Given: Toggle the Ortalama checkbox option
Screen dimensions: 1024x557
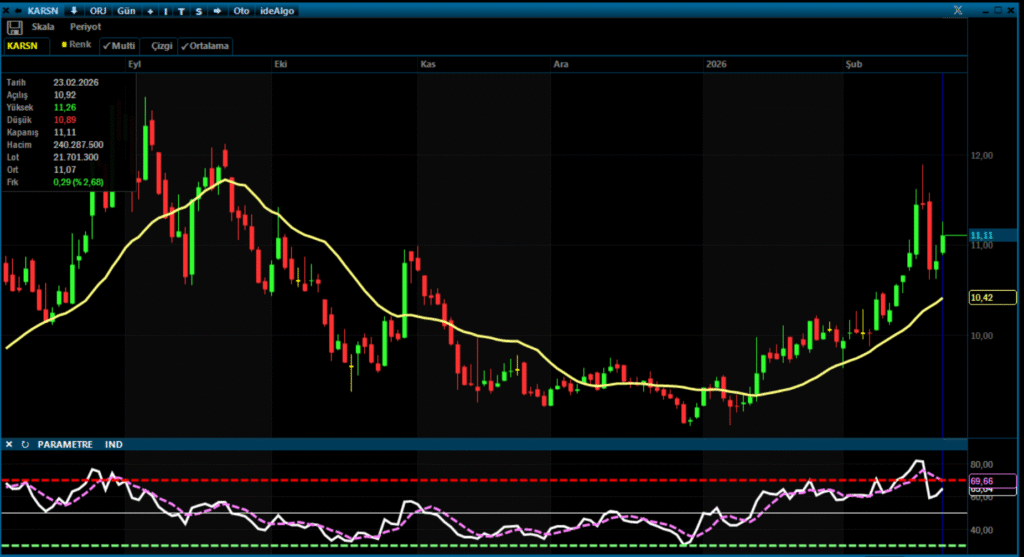Looking at the screenshot, I should (205, 46).
